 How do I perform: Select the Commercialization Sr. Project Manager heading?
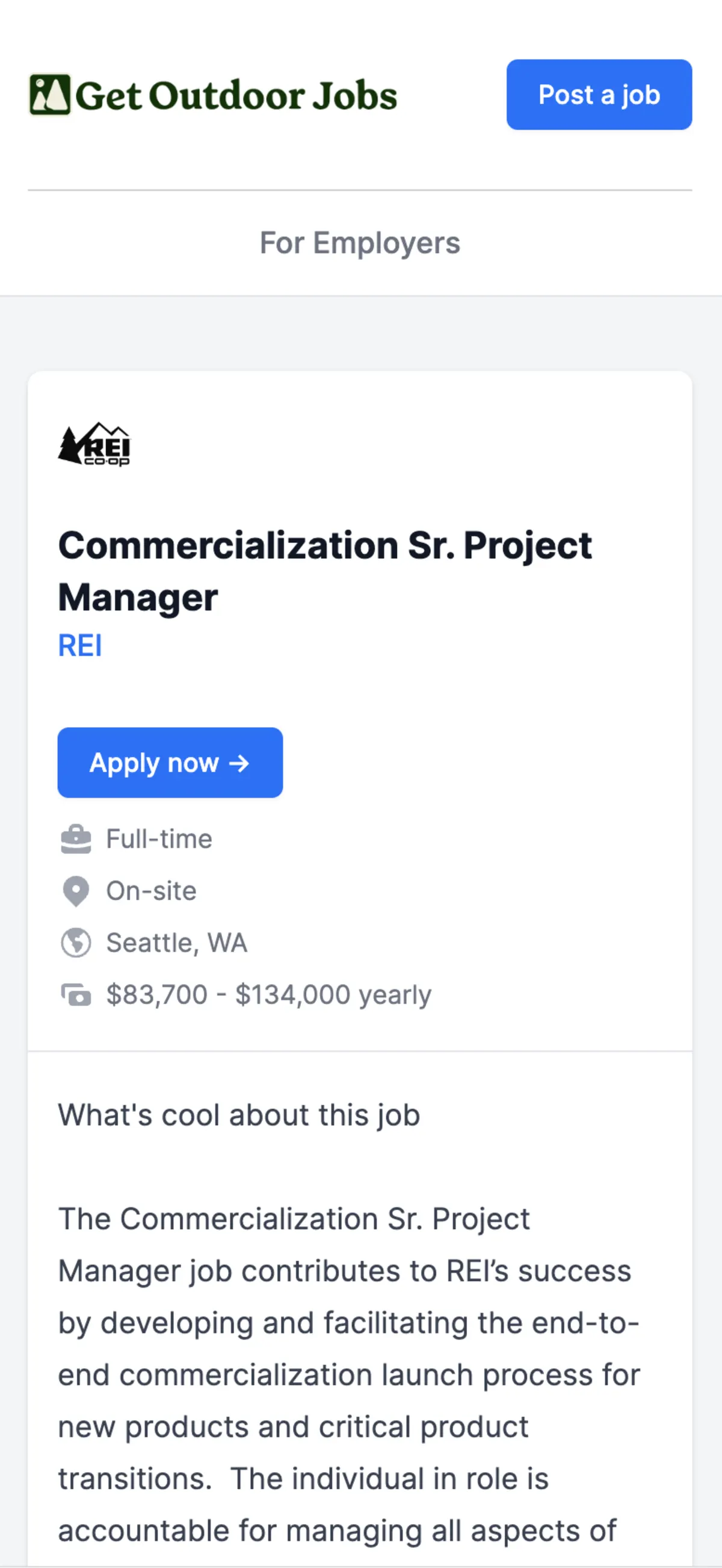[x=324, y=570]
